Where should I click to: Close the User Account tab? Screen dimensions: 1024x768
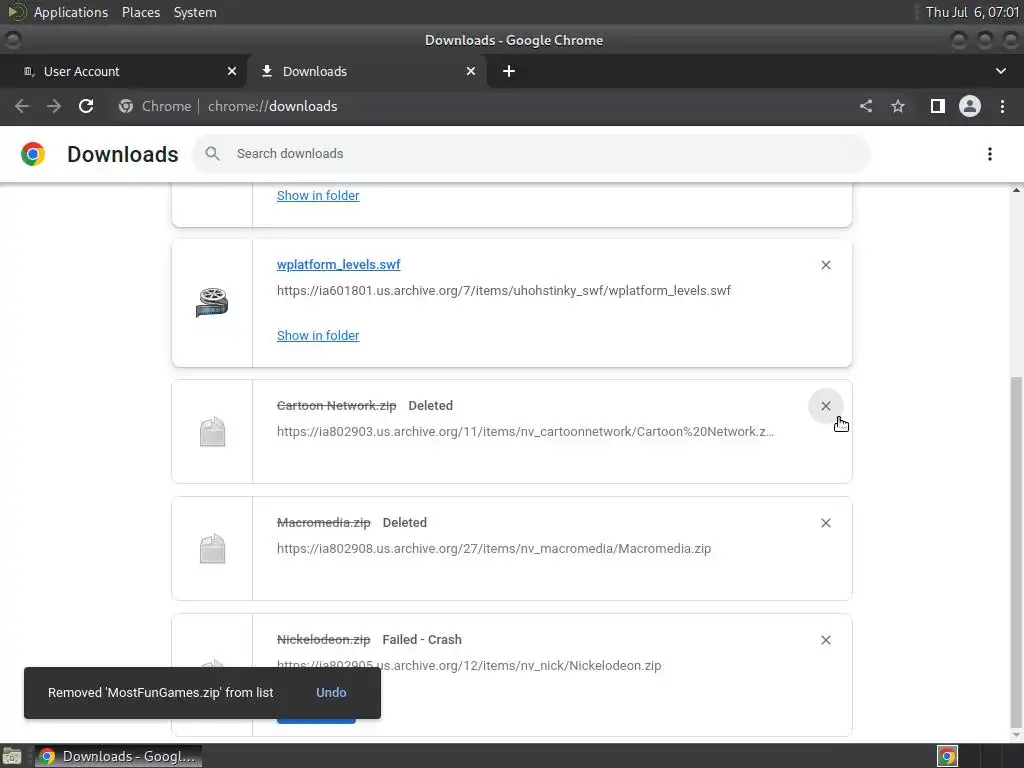[x=232, y=71]
